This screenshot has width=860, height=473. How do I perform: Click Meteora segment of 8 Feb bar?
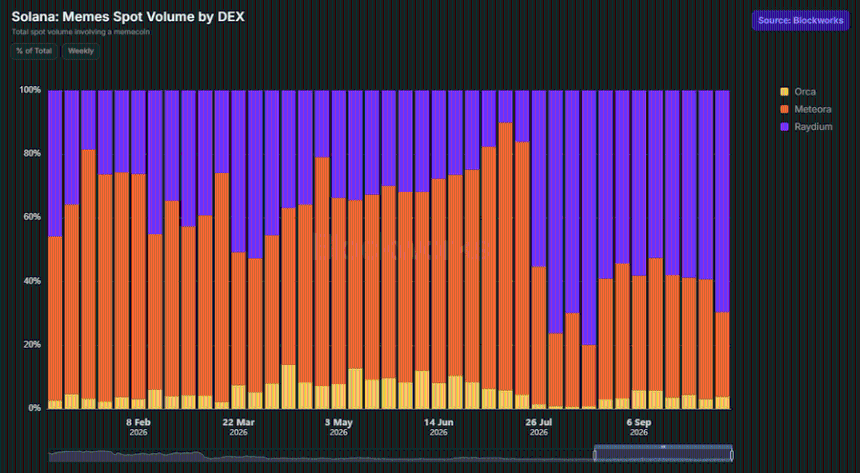[x=138, y=286]
